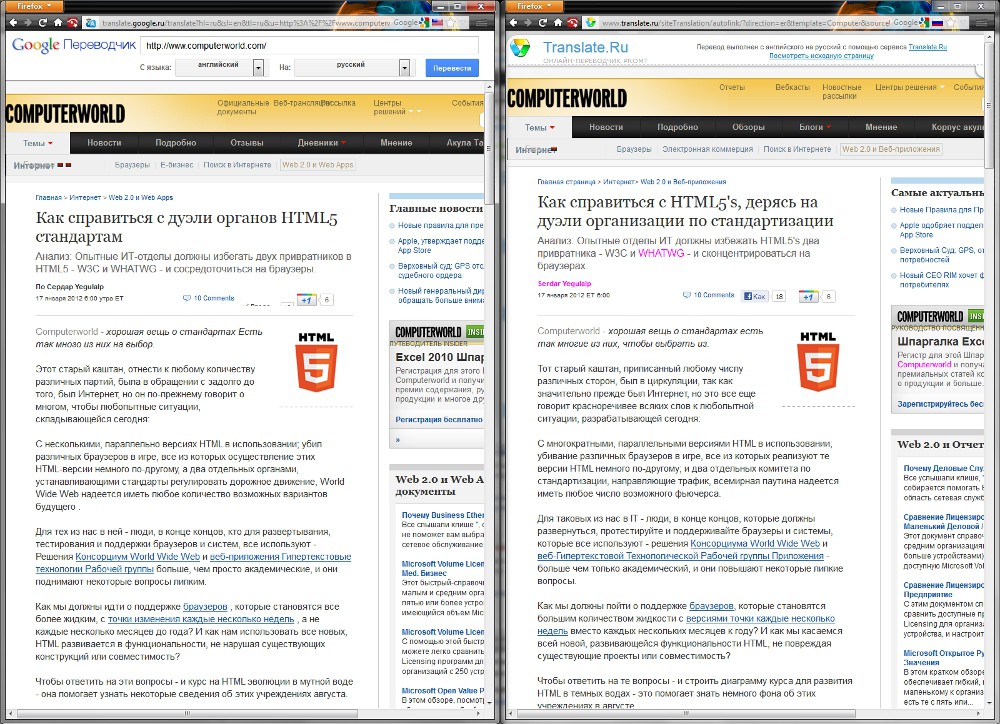This screenshot has height=724, width=1000.
Task: Open the 'Новости' tab in the left navigation bar
Action: (104, 143)
